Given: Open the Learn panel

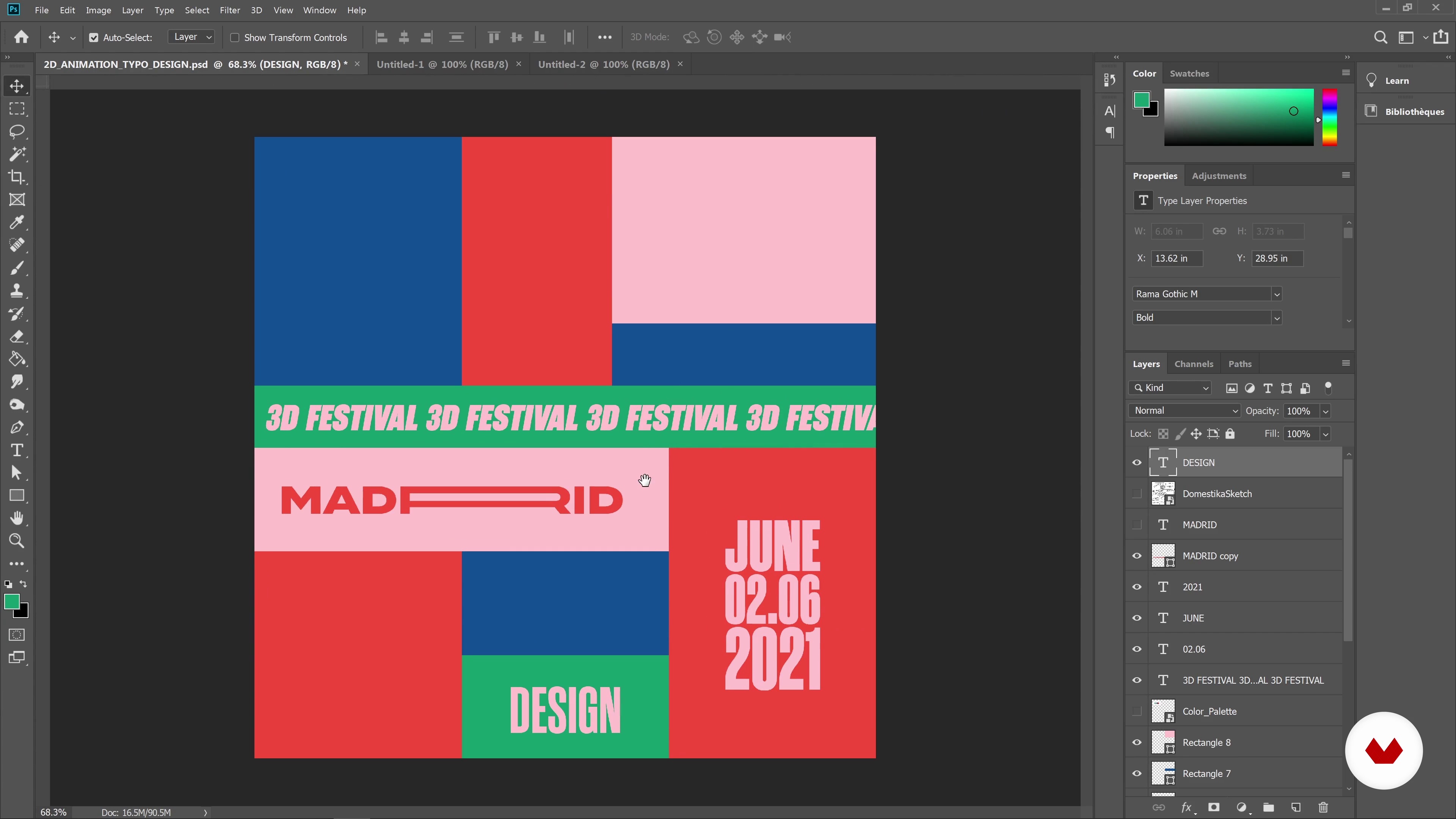Looking at the screenshot, I should point(1396,81).
